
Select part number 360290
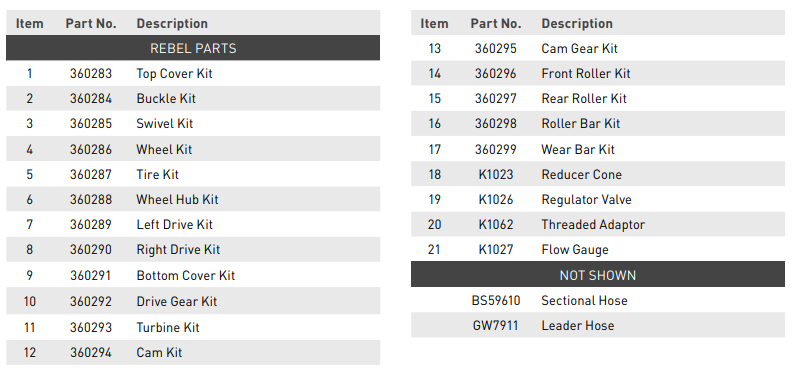(x=91, y=249)
